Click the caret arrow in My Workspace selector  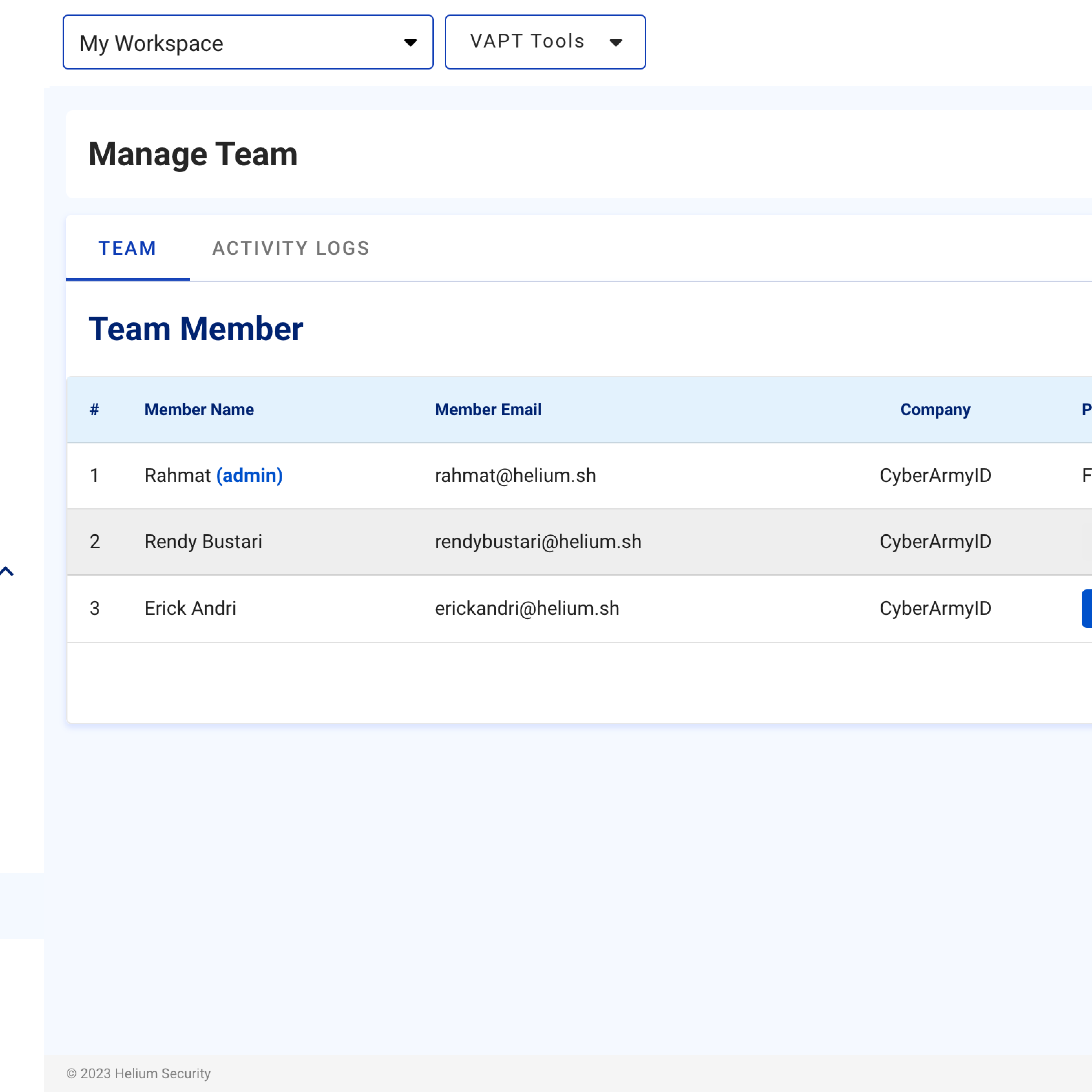pyautogui.click(x=410, y=42)
